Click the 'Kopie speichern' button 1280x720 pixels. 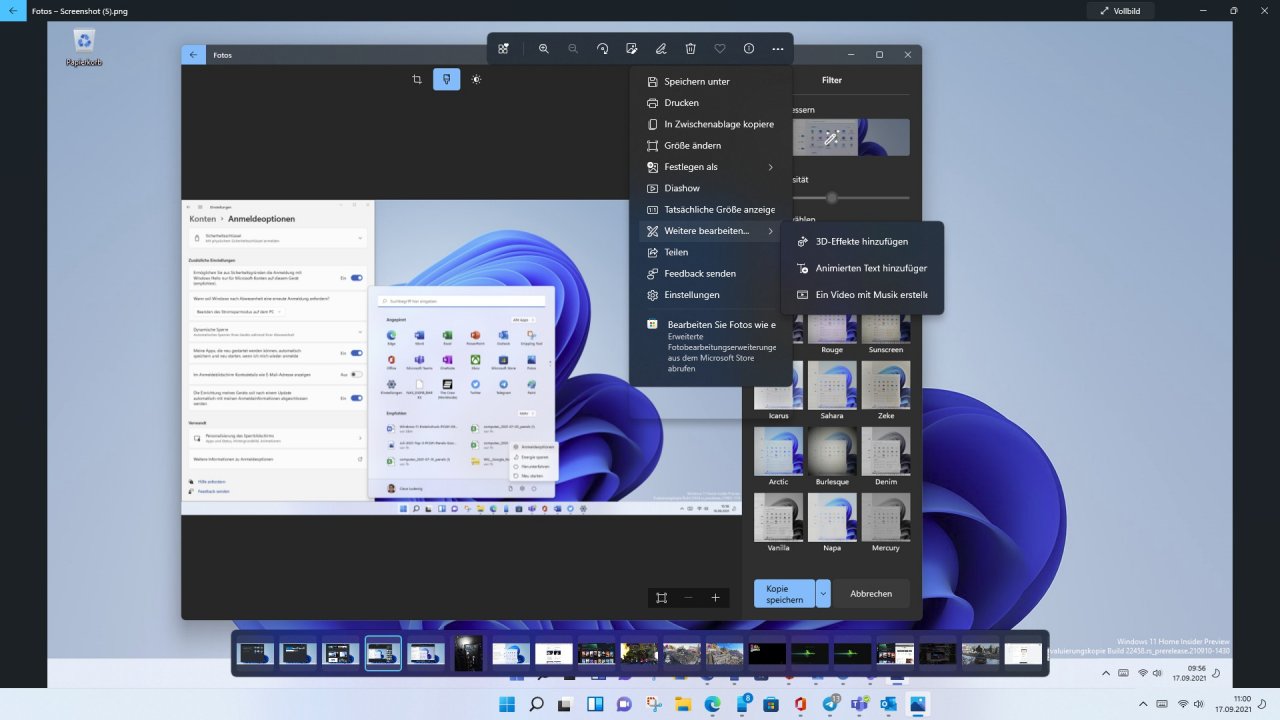[785, 594]
